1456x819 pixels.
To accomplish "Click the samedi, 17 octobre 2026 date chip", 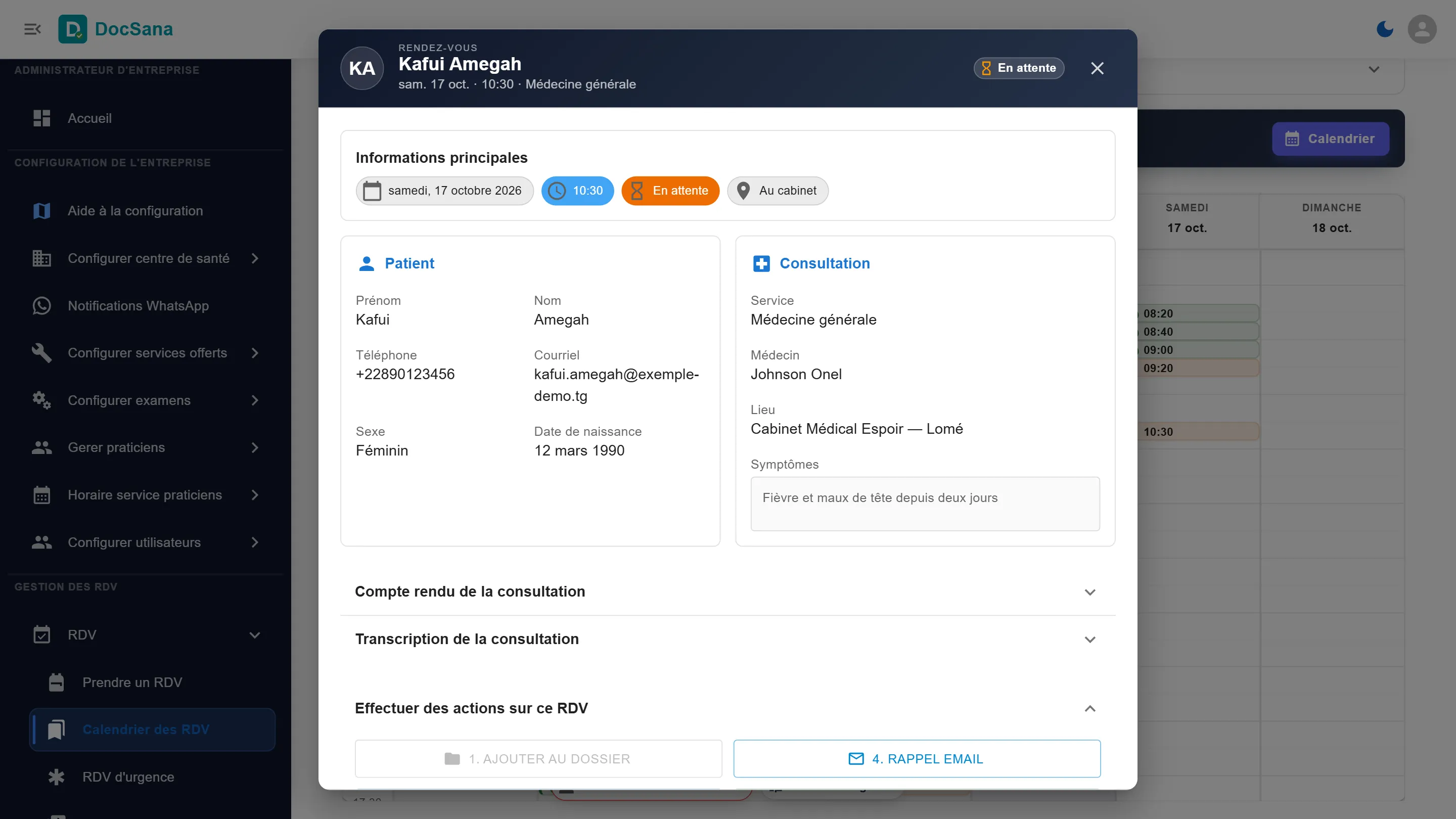I will point(444,191).
